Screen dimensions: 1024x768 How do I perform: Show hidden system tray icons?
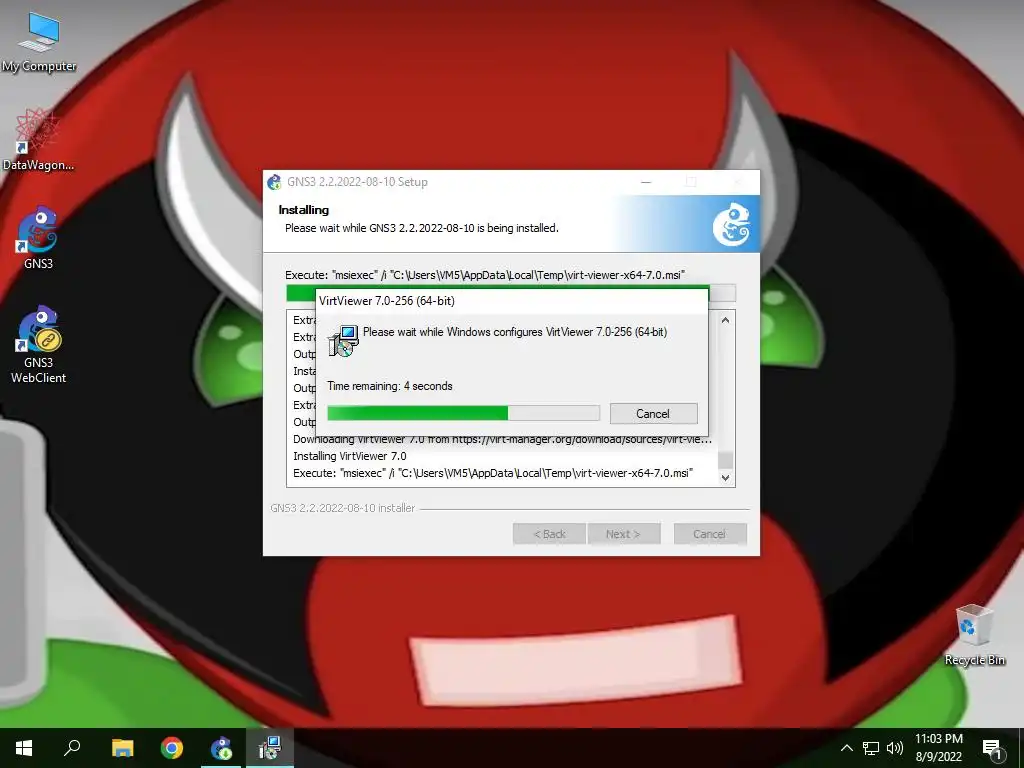coord(846,748)
